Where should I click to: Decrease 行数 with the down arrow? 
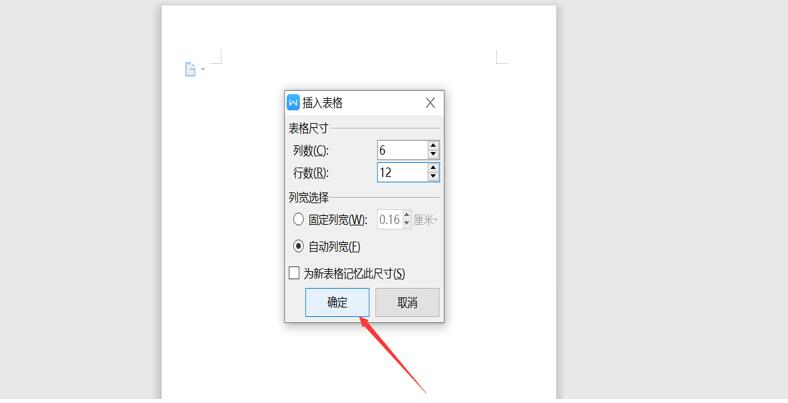(x=433, y=177)
